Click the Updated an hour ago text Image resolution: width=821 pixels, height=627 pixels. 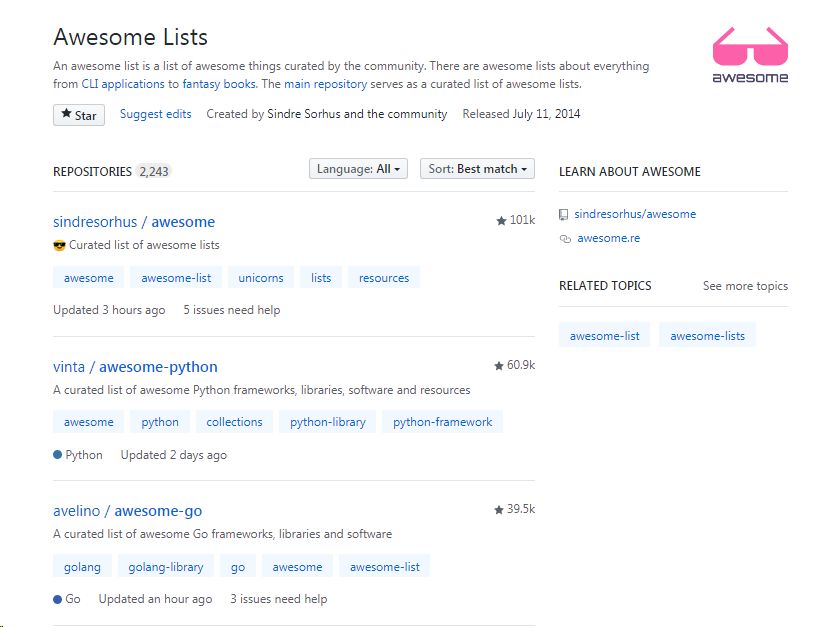pyautogui.click(x=155, y=599)
